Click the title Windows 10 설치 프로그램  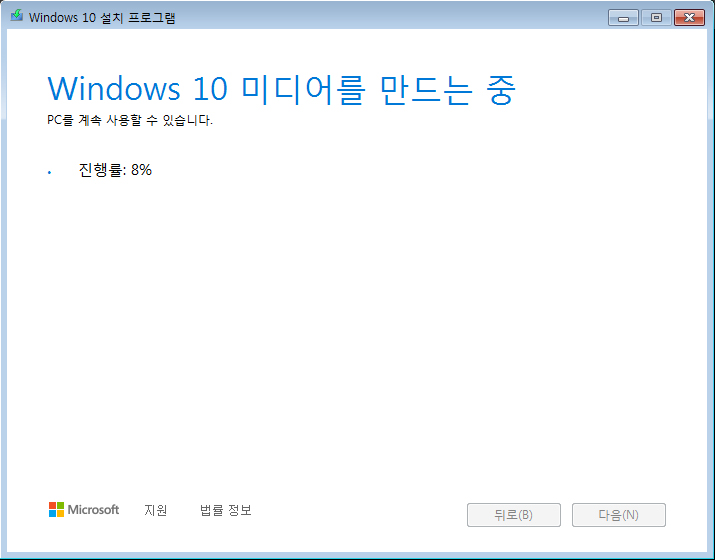pyautogui.click(x=102, y=18)
